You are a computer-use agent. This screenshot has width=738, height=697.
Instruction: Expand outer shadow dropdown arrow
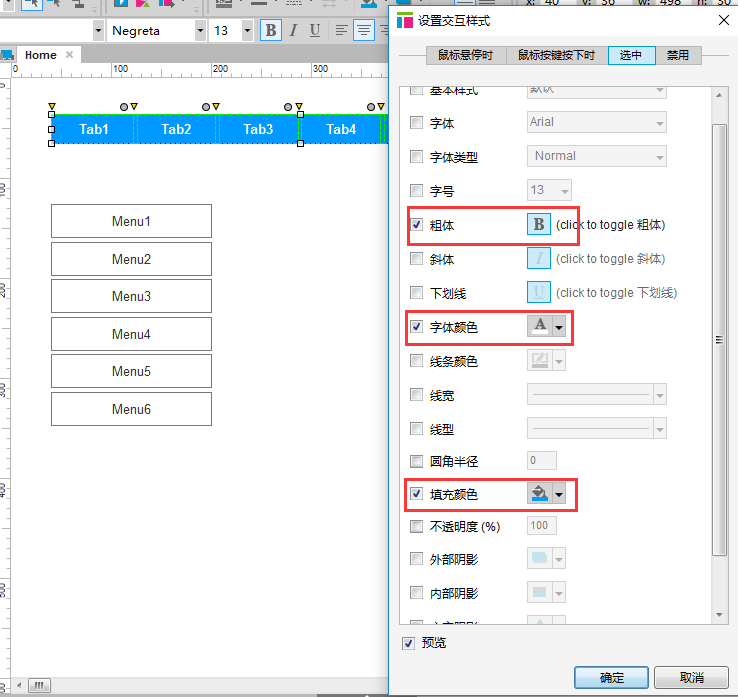559,559
